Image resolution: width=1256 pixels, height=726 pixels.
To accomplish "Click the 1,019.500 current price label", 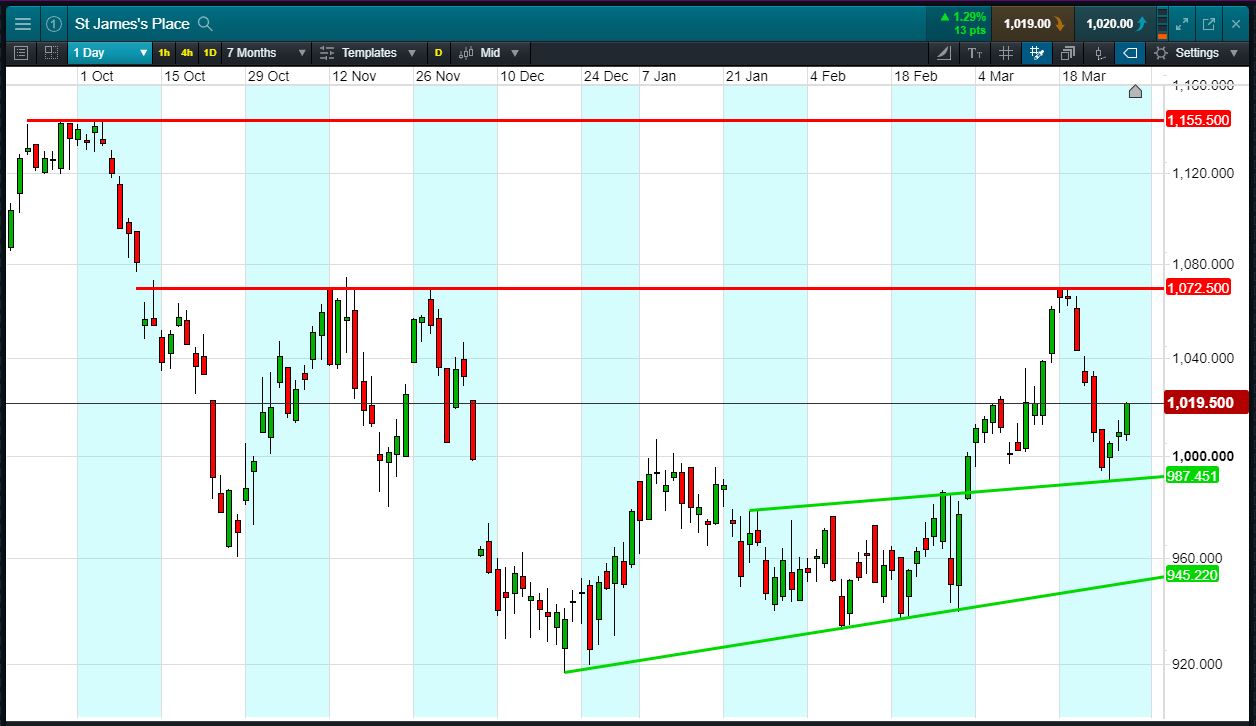I will coord(1208,403).
